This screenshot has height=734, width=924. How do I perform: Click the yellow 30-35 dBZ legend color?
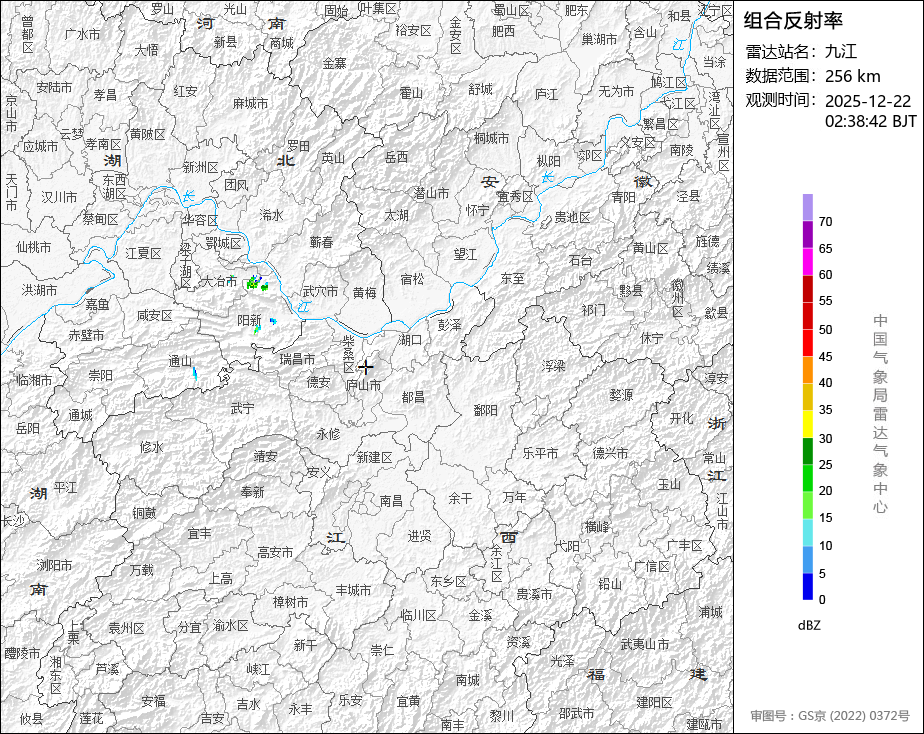807,424
